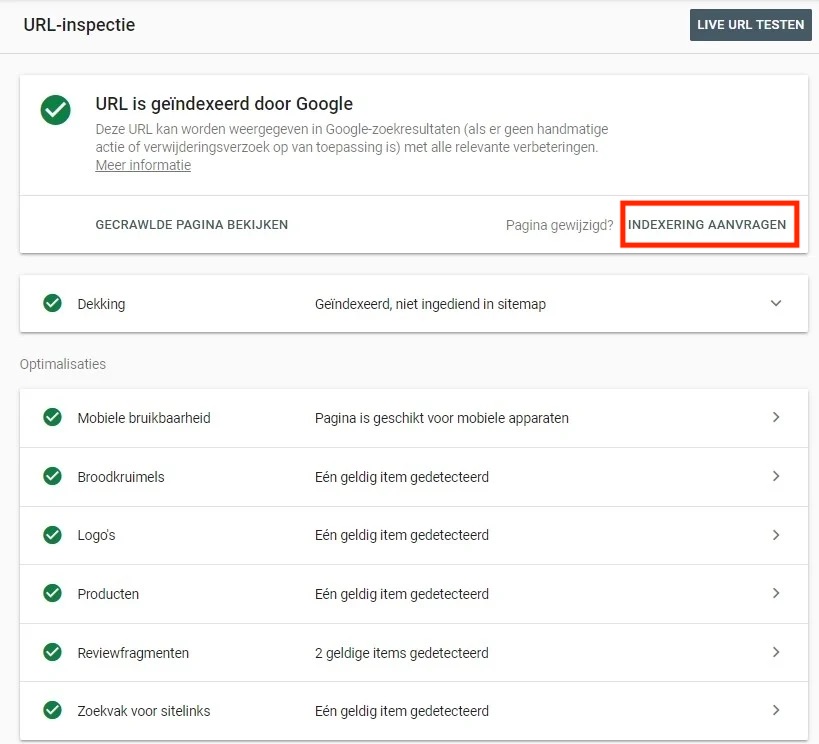Viewport: 819px width, 744px height.
Task: Click 'URL is geïndexeerd door Google' heading
Action: (224, 104)
